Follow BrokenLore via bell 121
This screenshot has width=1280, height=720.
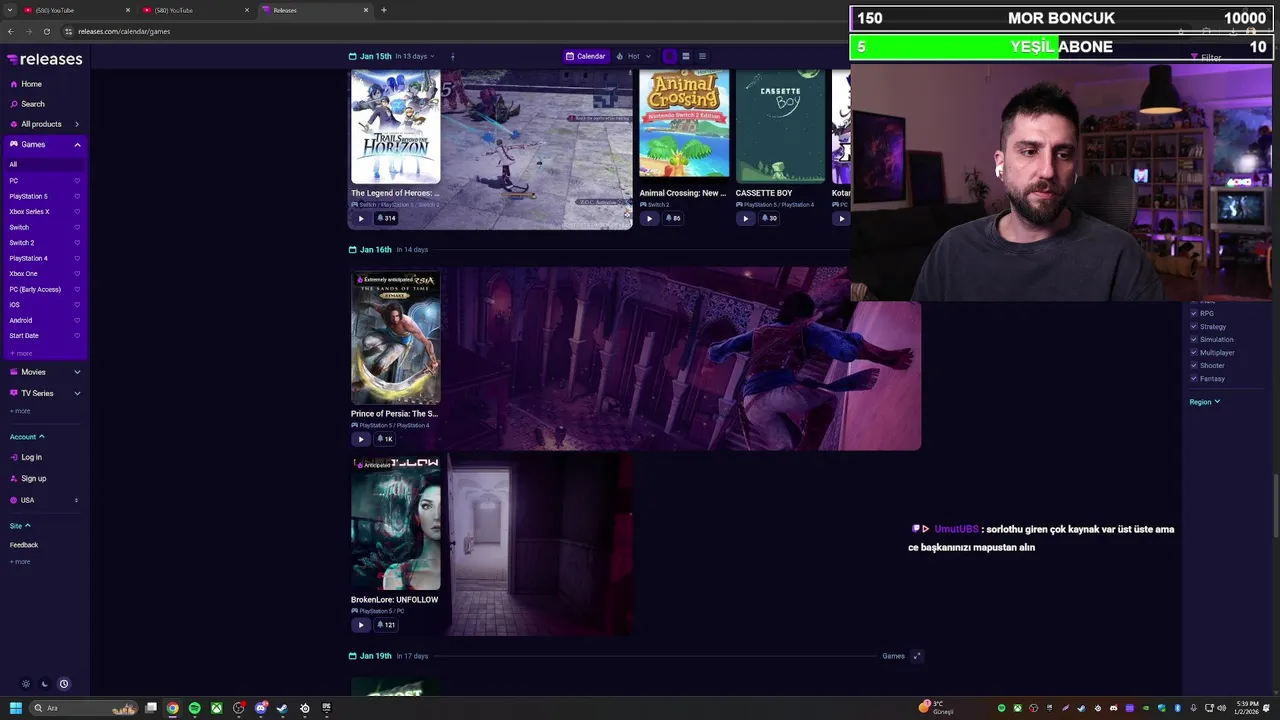click(x=386, y=625)
